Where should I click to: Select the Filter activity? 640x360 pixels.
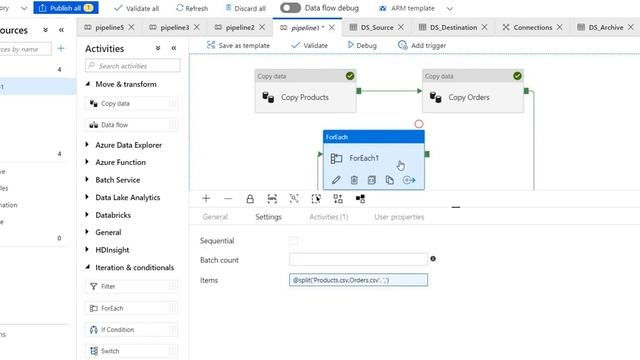131,287
